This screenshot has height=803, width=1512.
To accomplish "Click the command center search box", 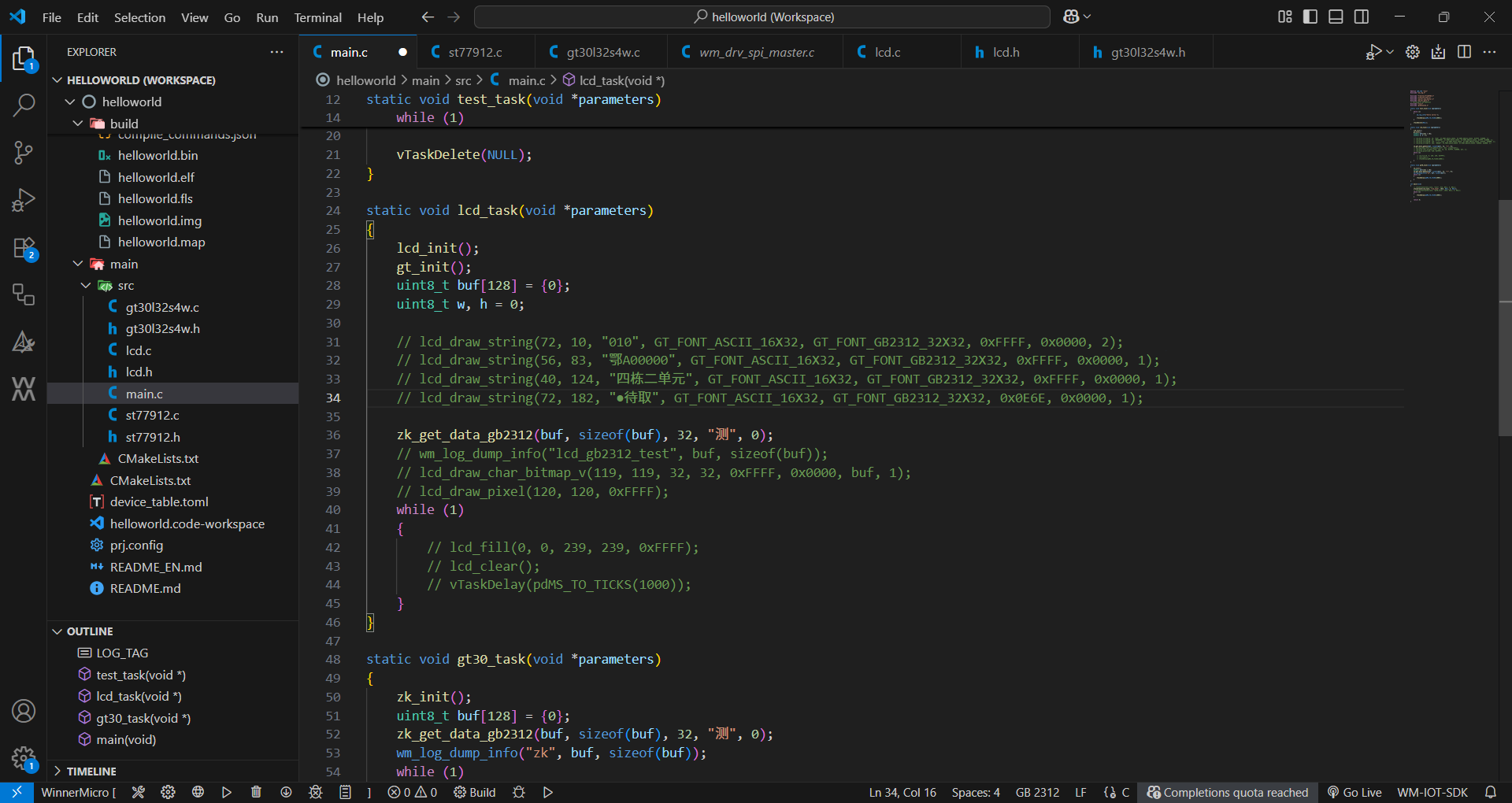I will pyautogui.click(x=762, y=17).
